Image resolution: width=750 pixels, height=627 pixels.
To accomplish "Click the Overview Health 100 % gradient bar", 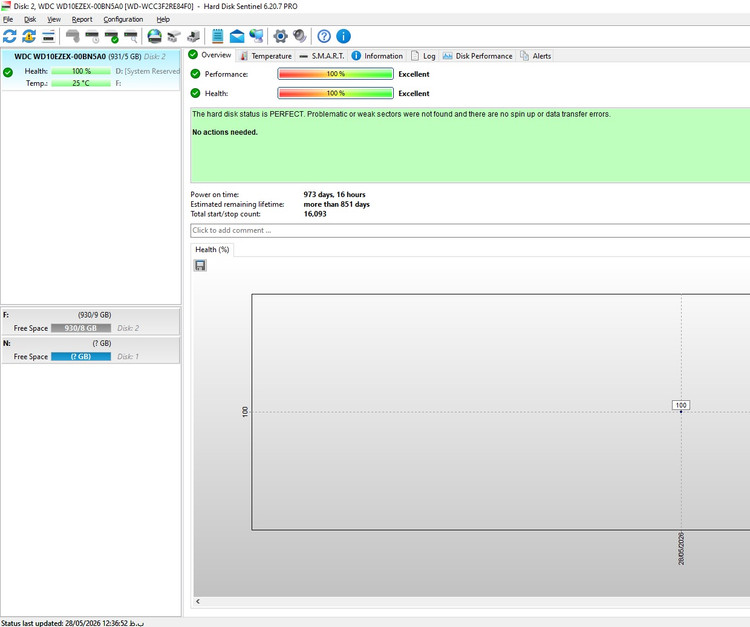I will click(x=335, y=93).
